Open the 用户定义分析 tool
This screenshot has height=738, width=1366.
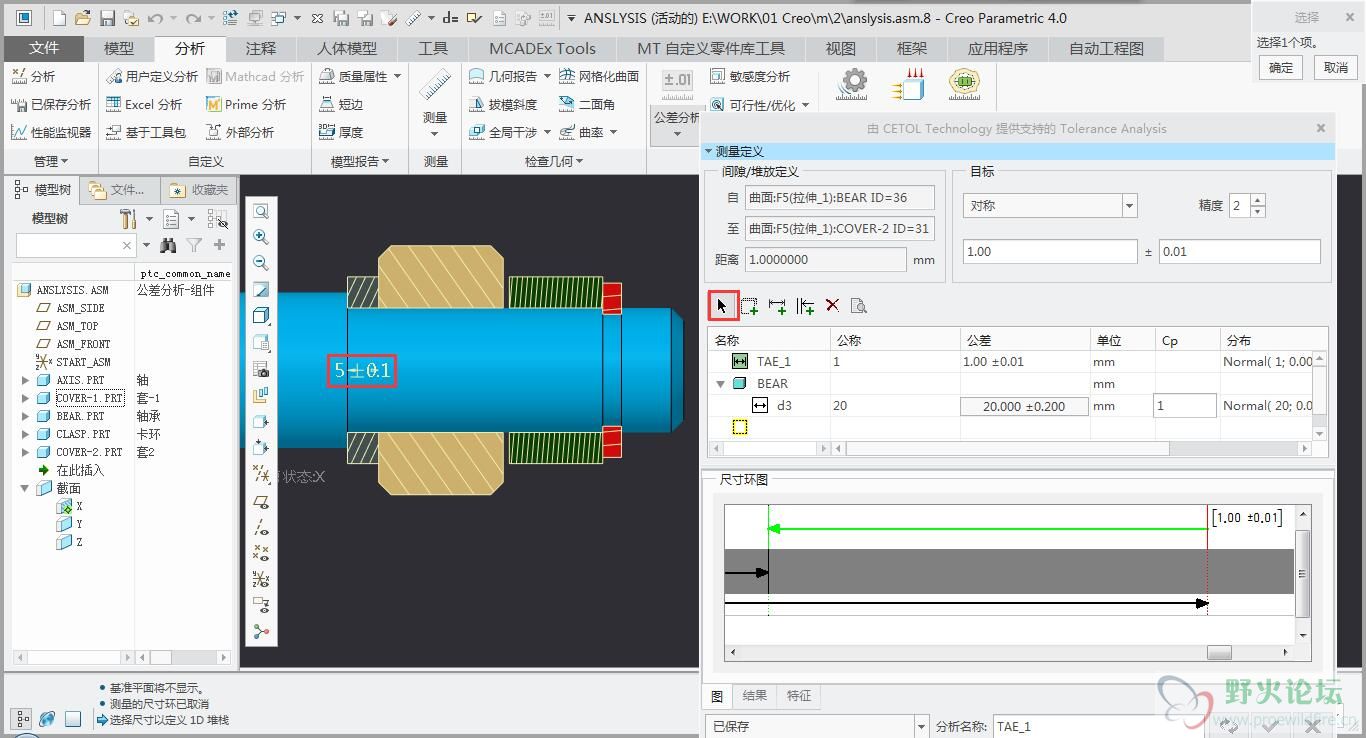(152, 76)
